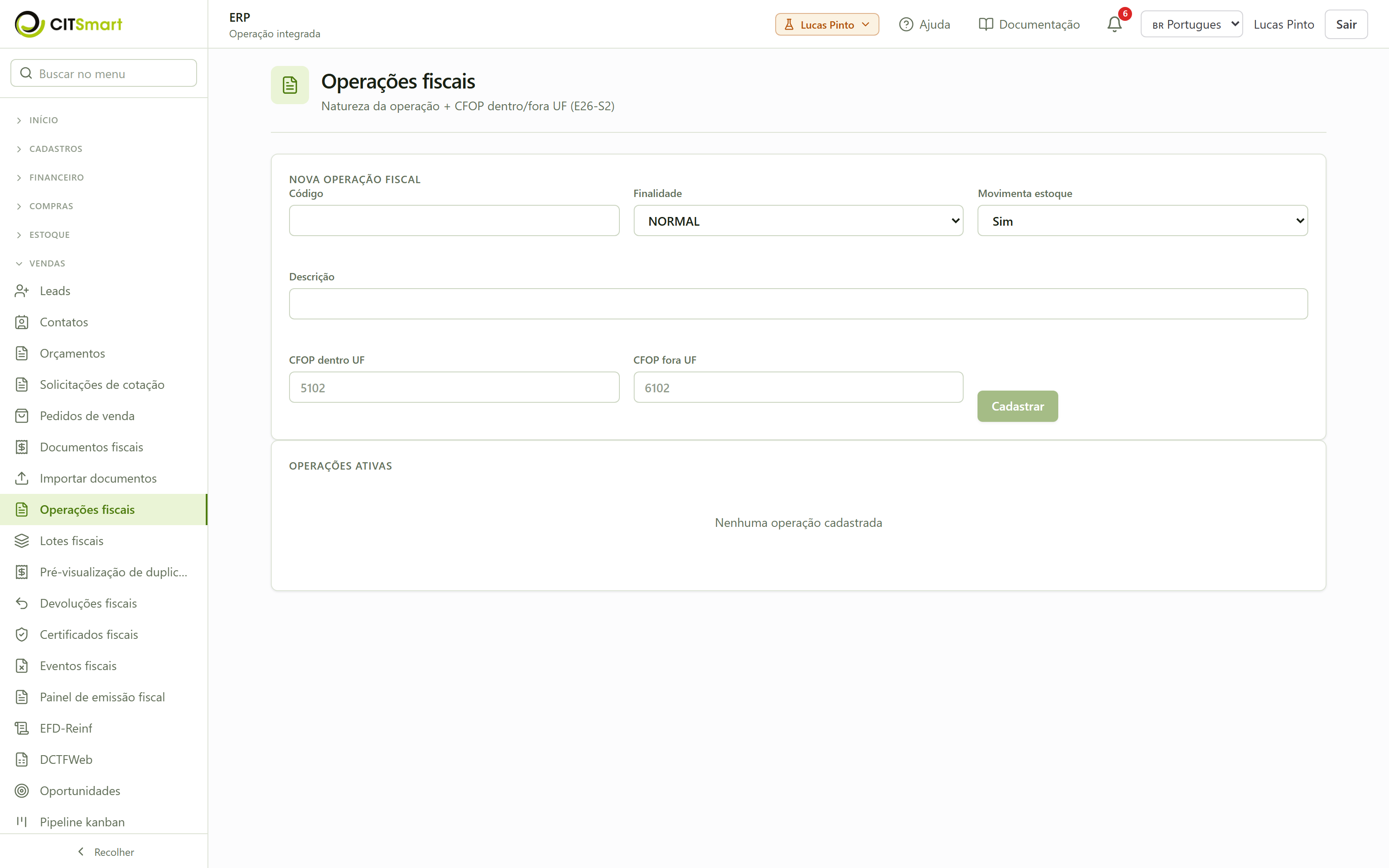Open Solicitações de cotação menu item
1389x868 pixels.
tap(104, 385)
